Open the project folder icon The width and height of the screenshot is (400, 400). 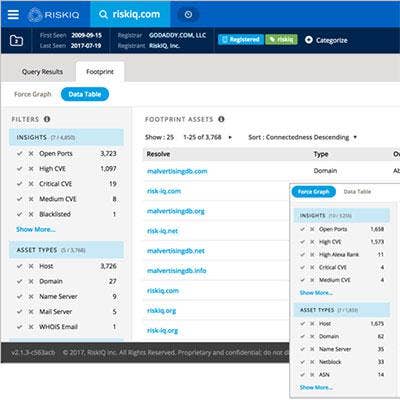point(16,40)
